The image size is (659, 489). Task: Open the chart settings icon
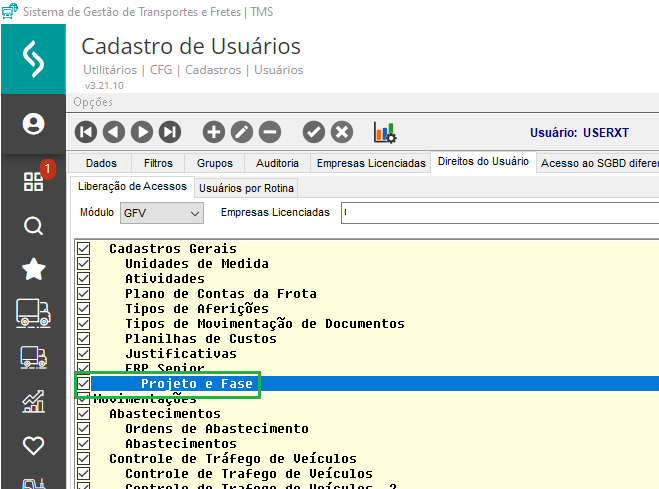tap(385, 132)
